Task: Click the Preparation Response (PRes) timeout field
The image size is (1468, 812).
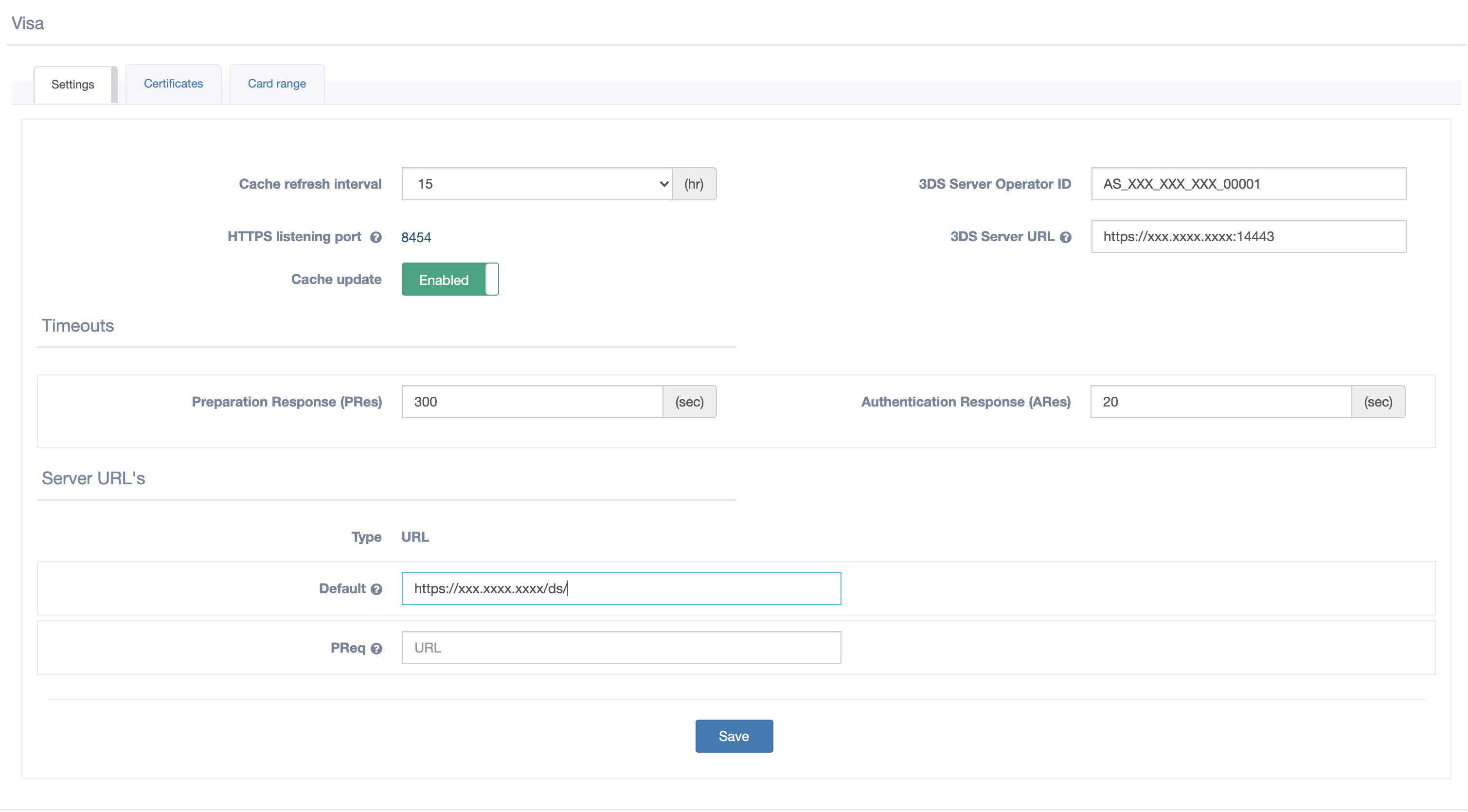Action: click(532, 402)
